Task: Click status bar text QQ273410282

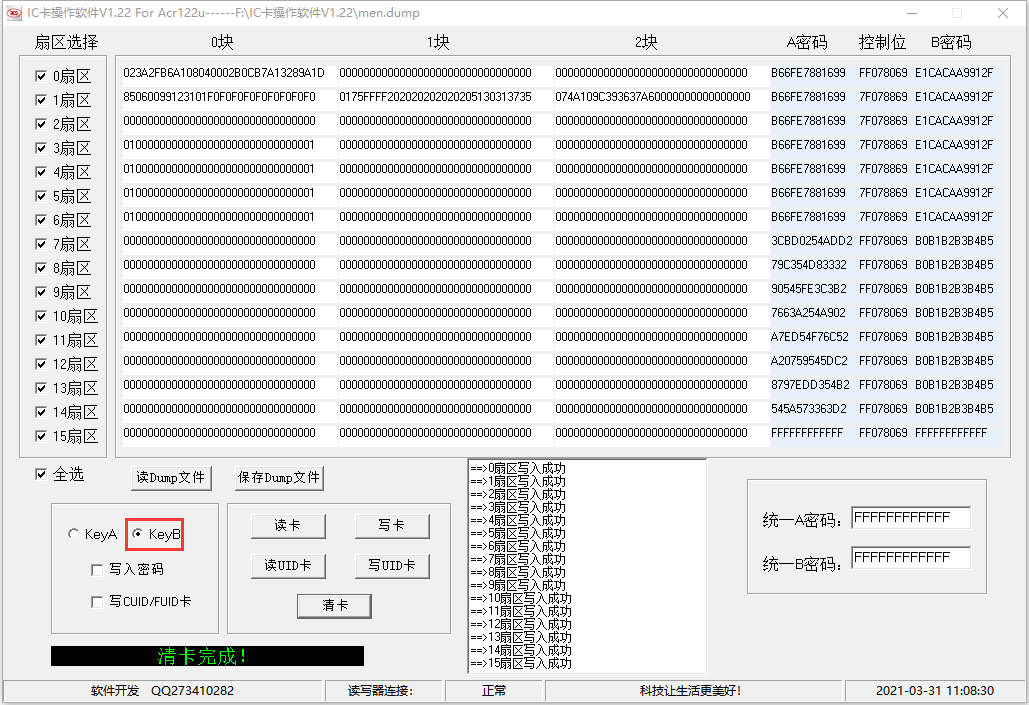Action: click(192, 691)
